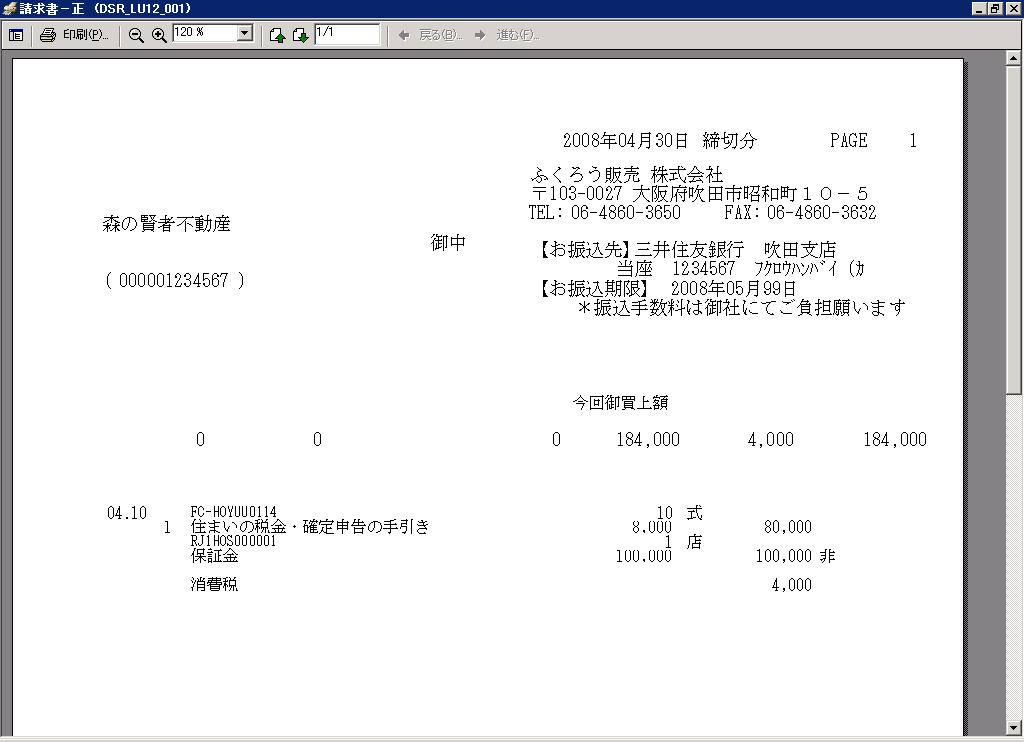1024x742 pixels.
Task: Go to the next page icon
Action: point(300,35)
